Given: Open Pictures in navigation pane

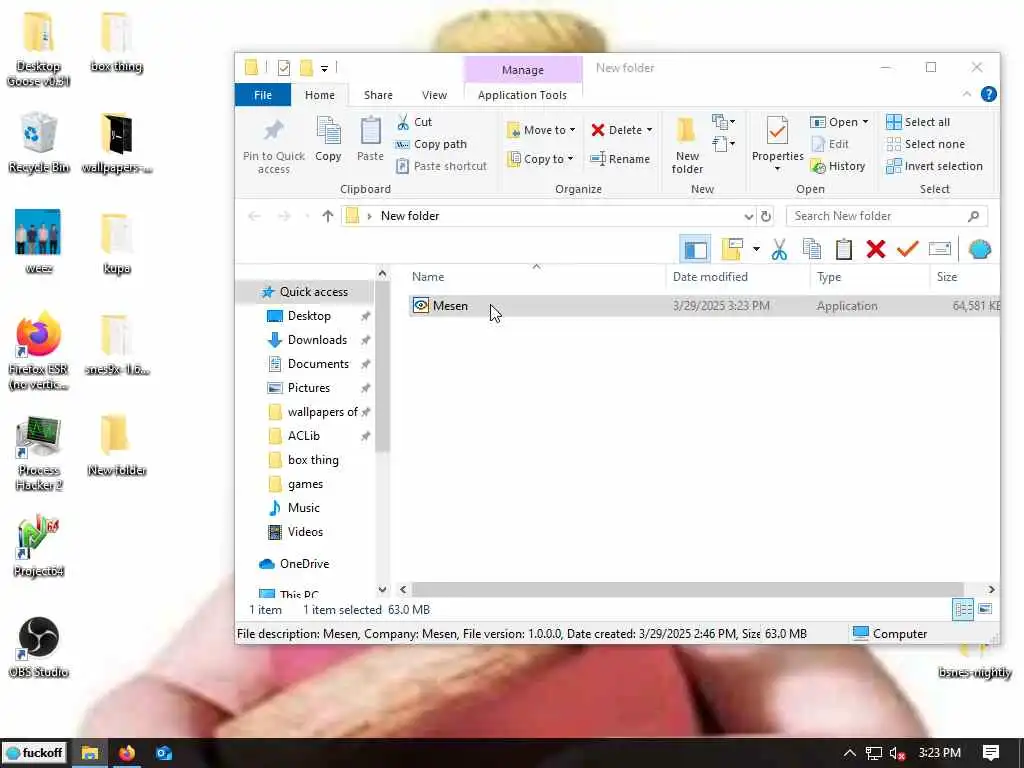Looking at the screenshot, I should click(x=308, y=388).
